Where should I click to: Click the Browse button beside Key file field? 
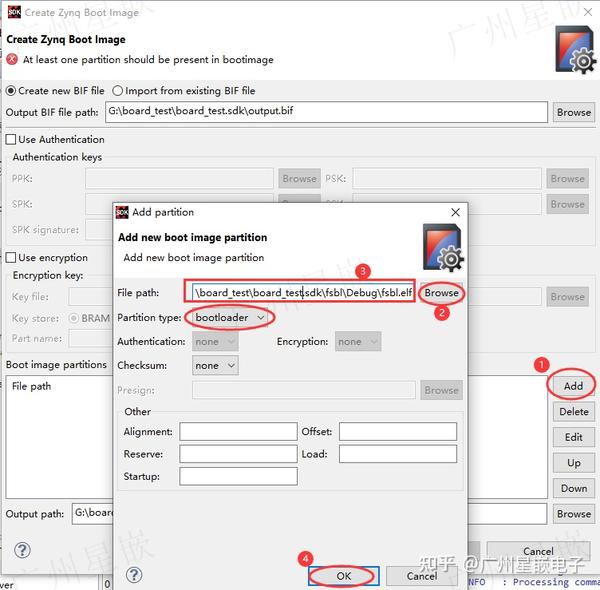(567, 297)
